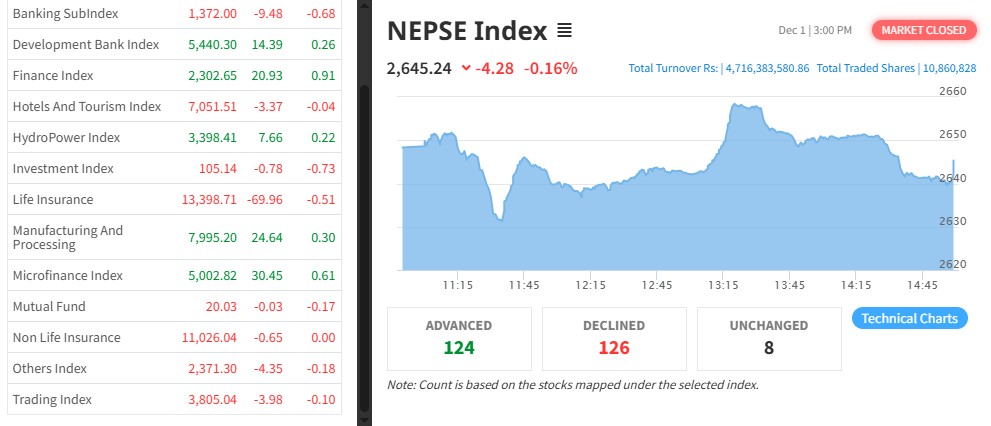Click the Declined stocks count box
Viewport: 991px width, 426px height.
(614, 338)
